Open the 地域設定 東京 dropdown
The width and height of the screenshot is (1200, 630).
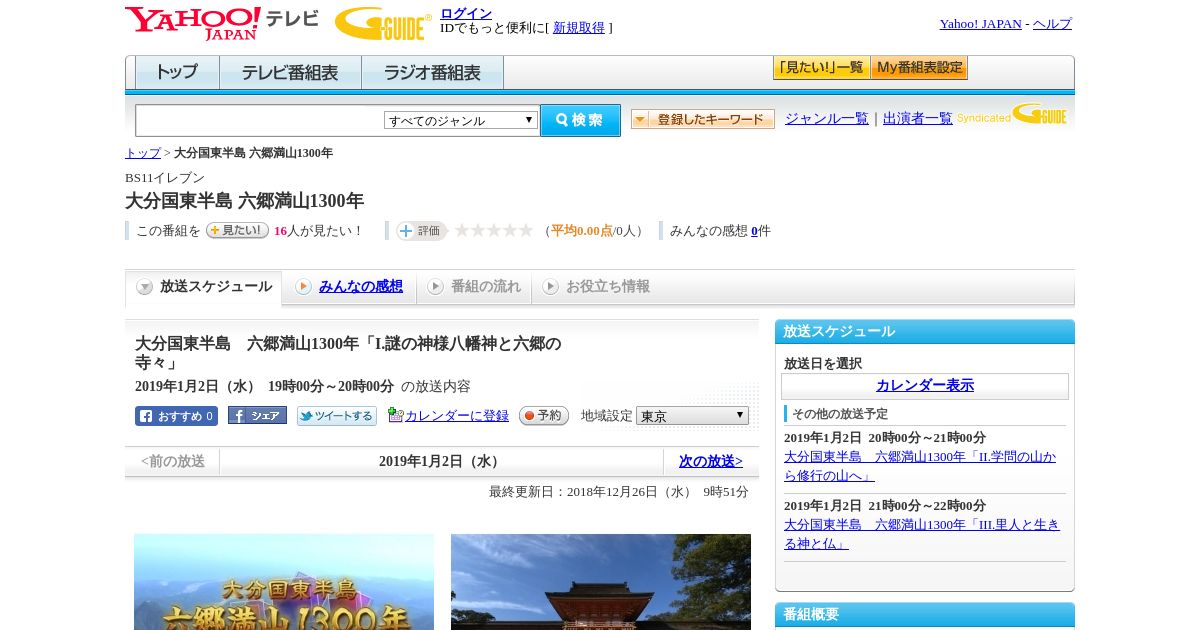tap(692, 415)
